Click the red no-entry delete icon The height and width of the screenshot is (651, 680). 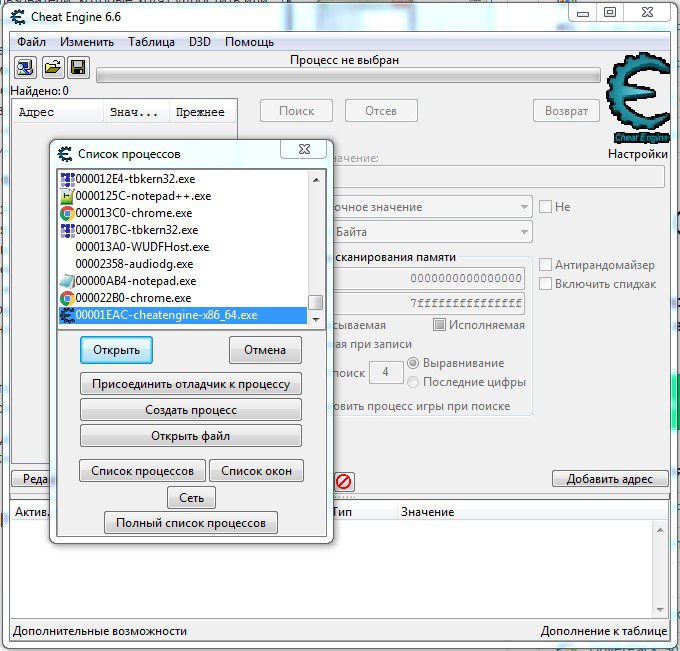(343, 481)
